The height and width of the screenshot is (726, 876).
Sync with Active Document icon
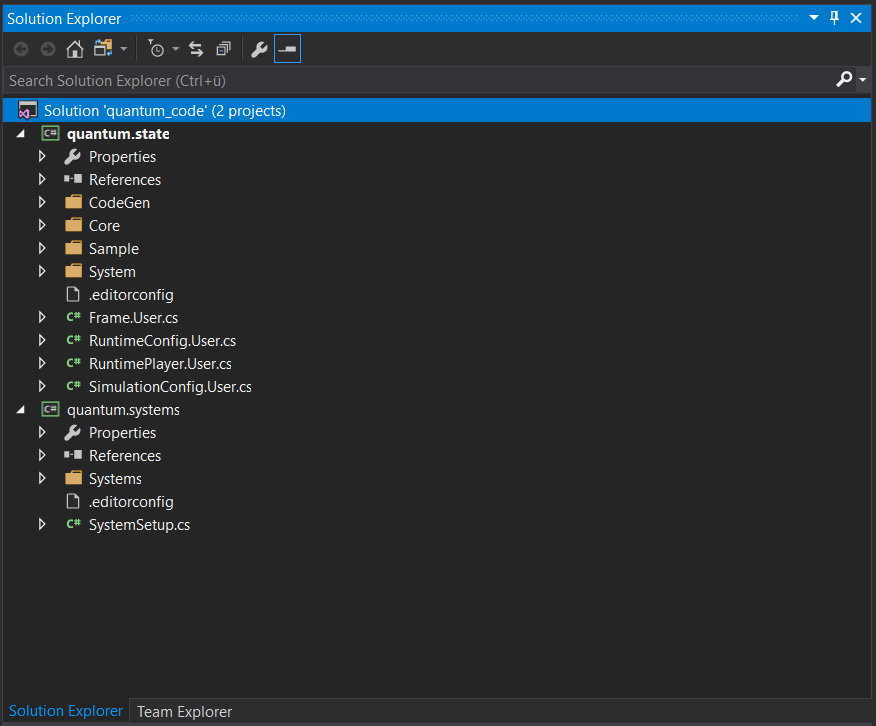pos(196,49)
